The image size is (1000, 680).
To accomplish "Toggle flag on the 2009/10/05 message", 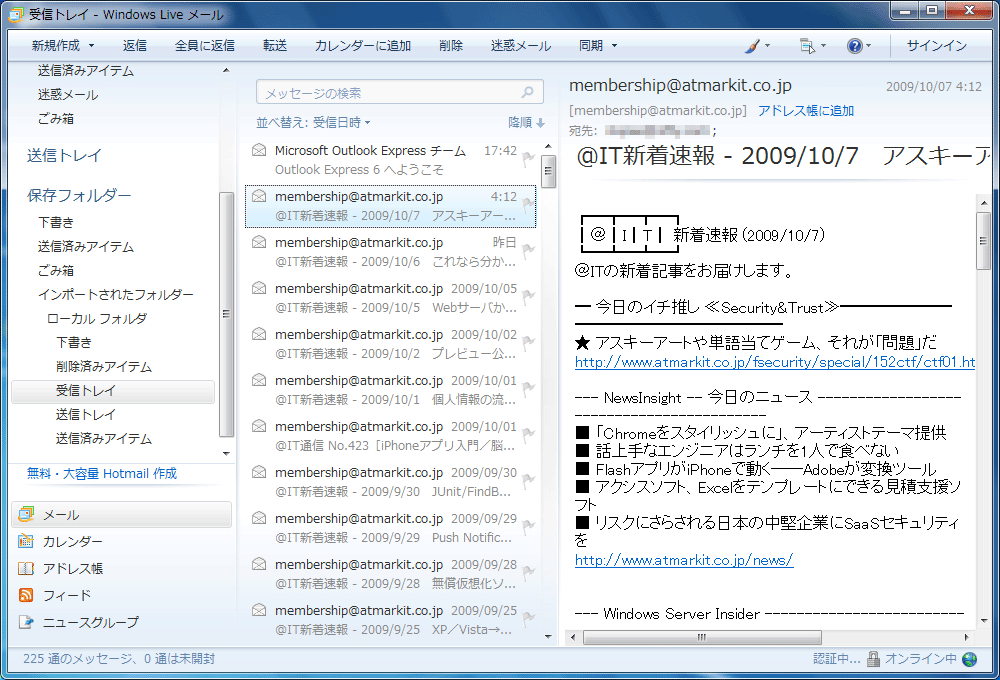I will tap(528, 297).
